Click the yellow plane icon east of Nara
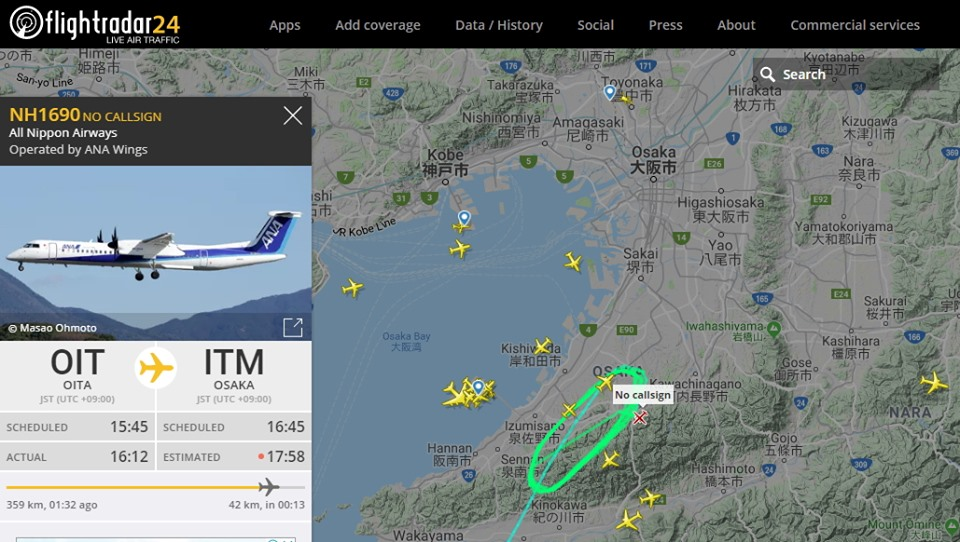 click(934, 383)
